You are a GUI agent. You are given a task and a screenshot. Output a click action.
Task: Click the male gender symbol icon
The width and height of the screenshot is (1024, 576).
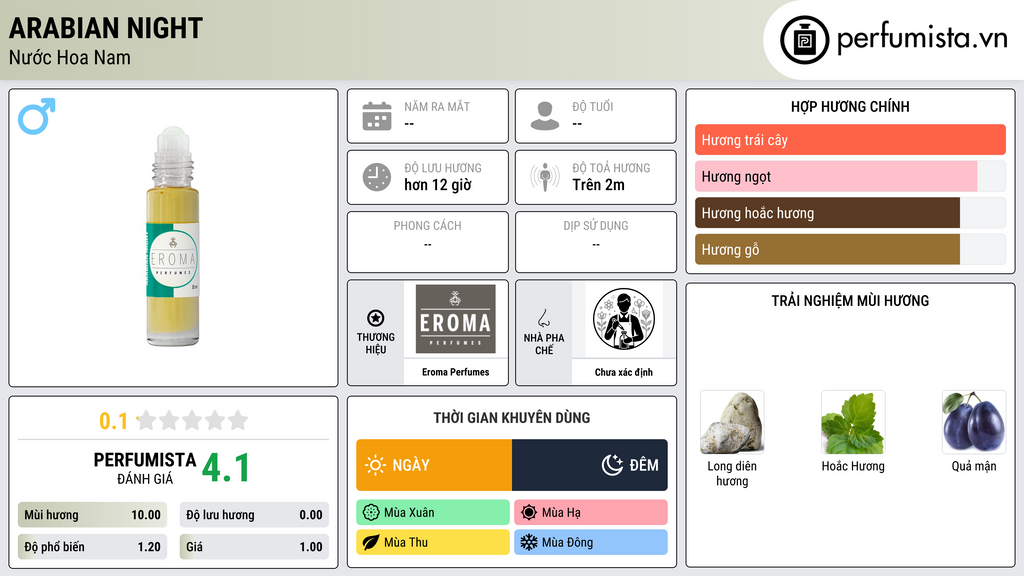(37, 116)
